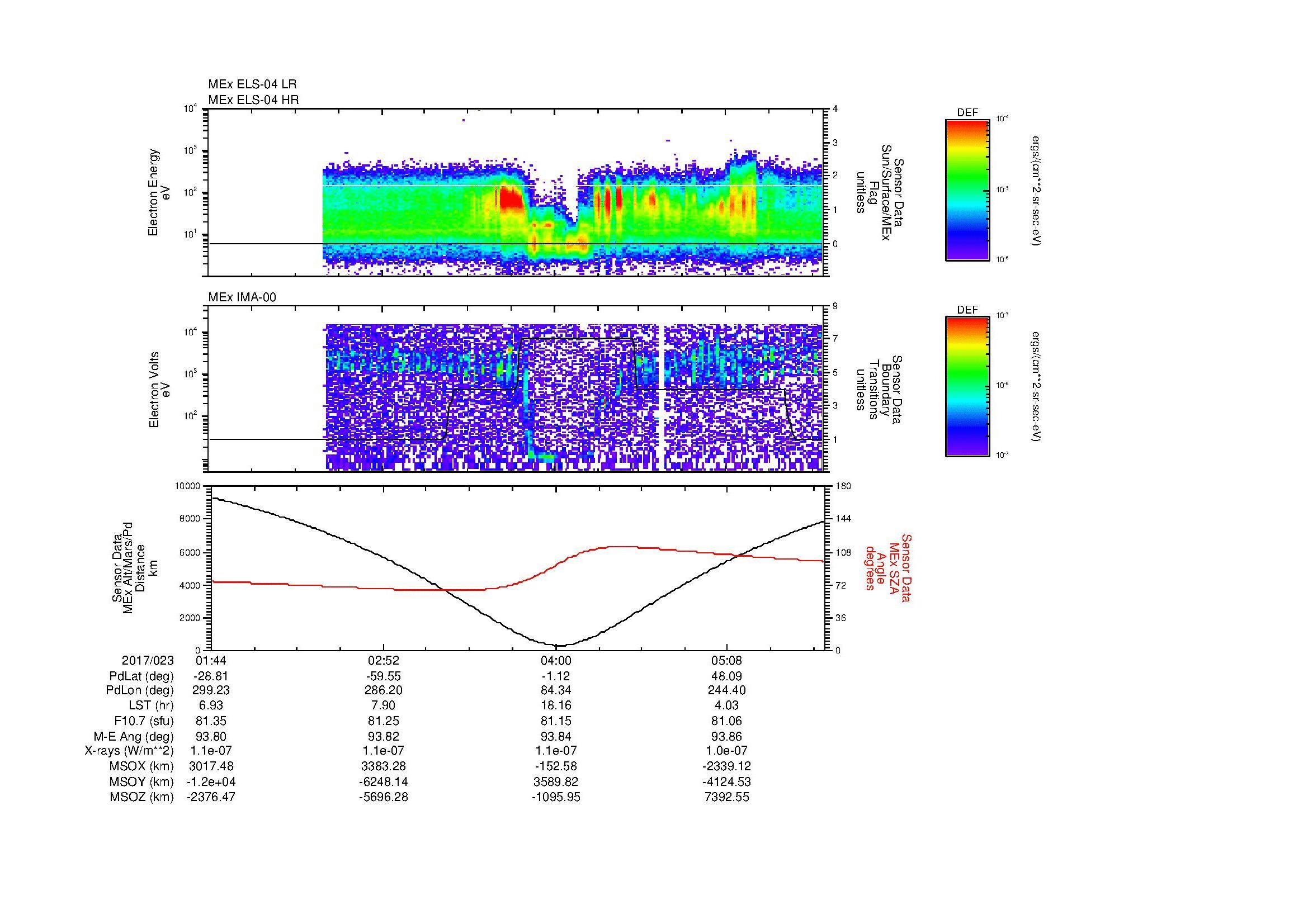Click the M-E Ang value '93.82'

(384, 736)
